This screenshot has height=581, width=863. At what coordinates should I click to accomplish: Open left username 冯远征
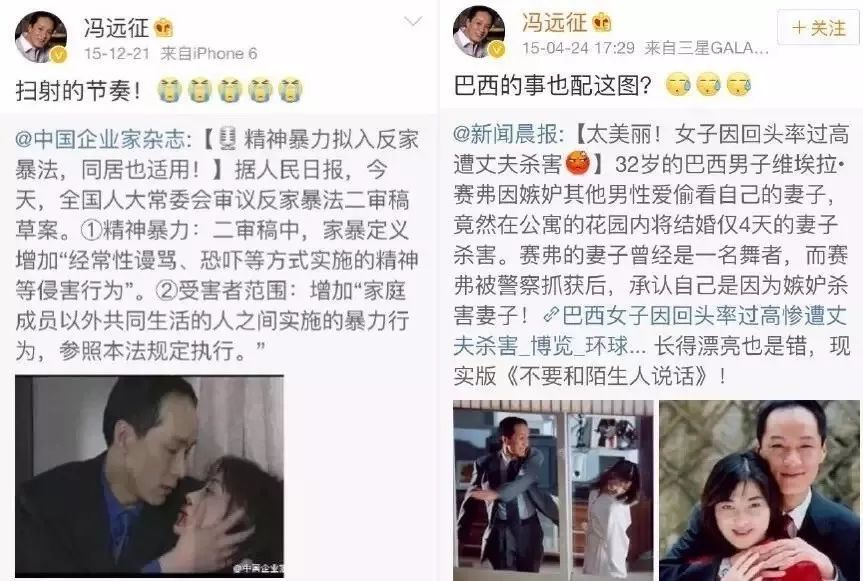pos(117,28)
